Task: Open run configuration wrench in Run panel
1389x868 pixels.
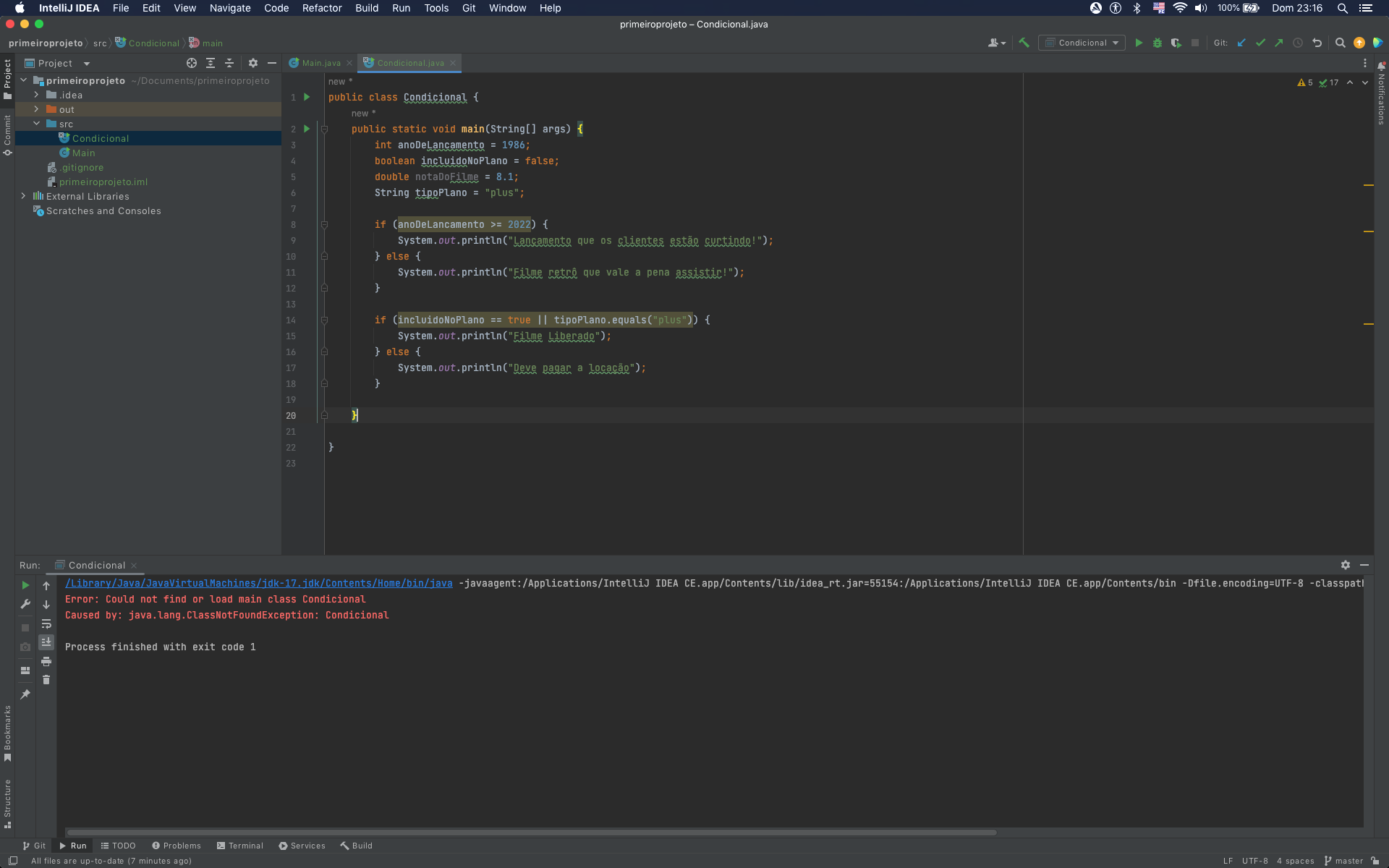Action: [25, 604]
